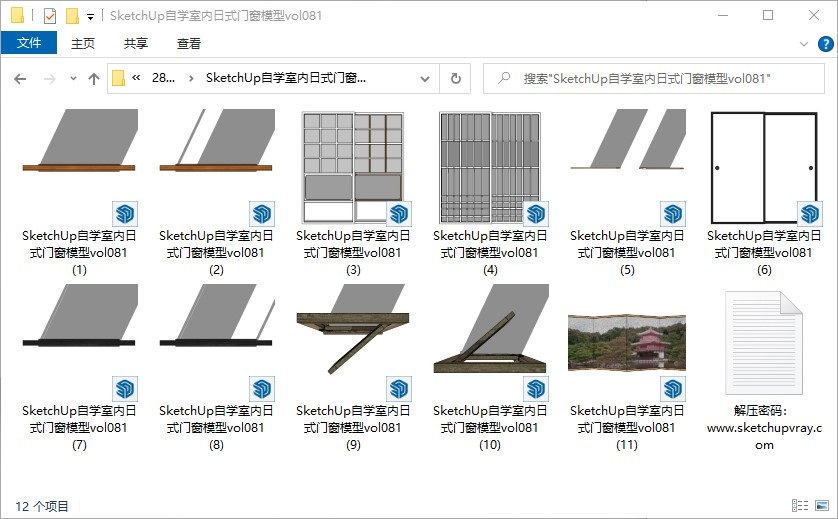The image size is (838, 519).
Task: Click file name ending with (3)
Action: point(353,252)
